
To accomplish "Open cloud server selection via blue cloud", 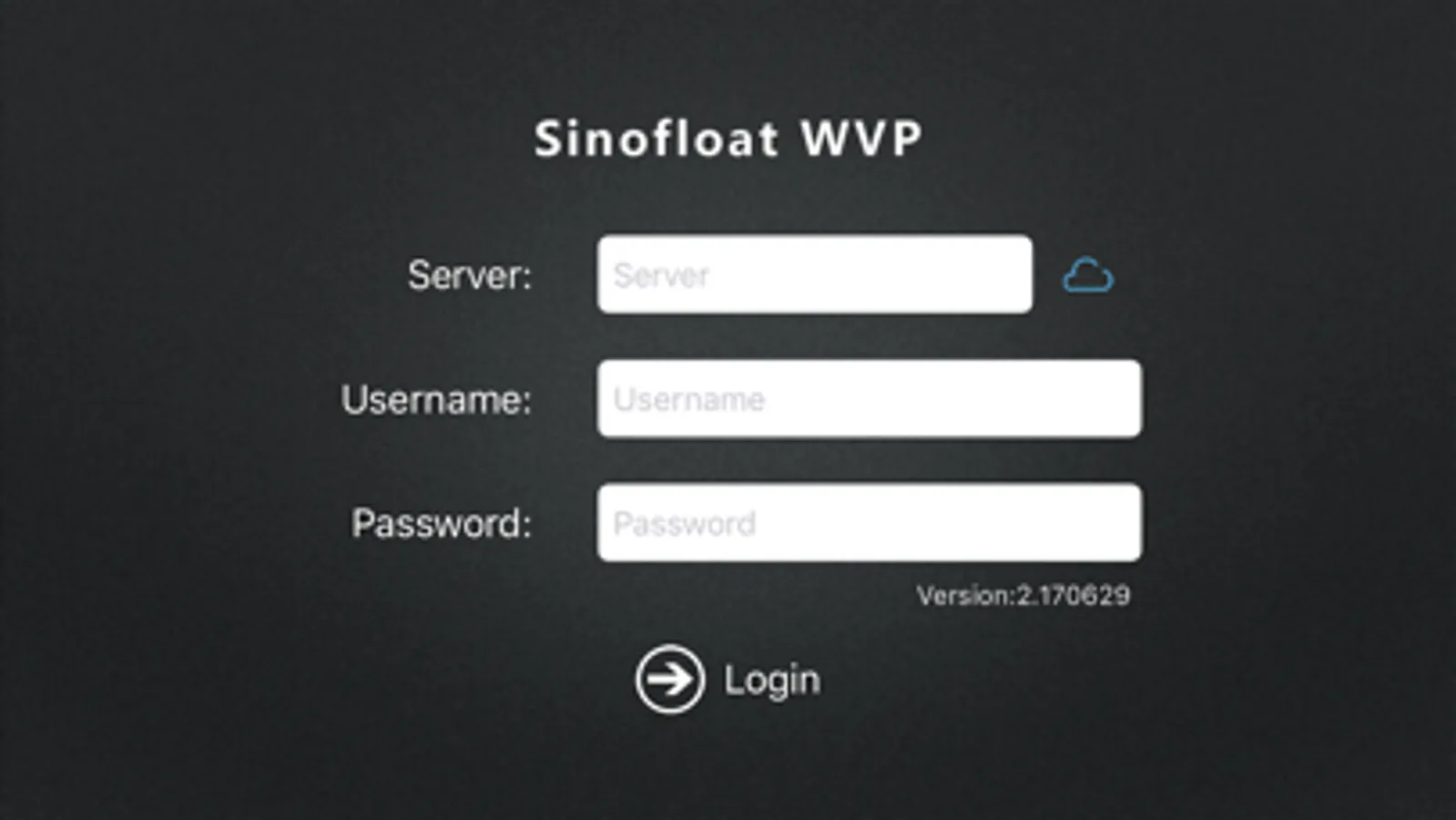I will pos(1087,276).
